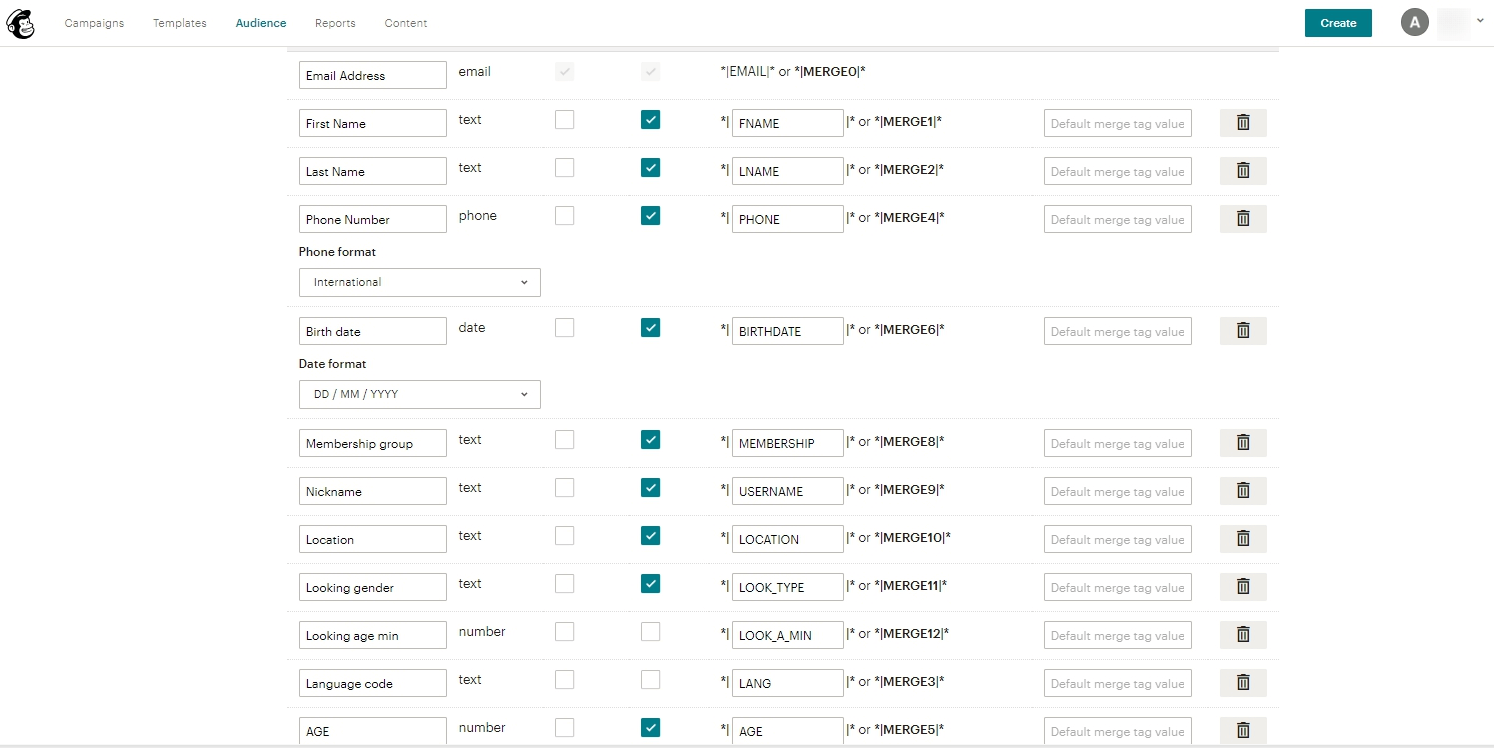Delete the Looking gender field
The width and height of the screenshot is (1494, 748).
coord(1243,587)
